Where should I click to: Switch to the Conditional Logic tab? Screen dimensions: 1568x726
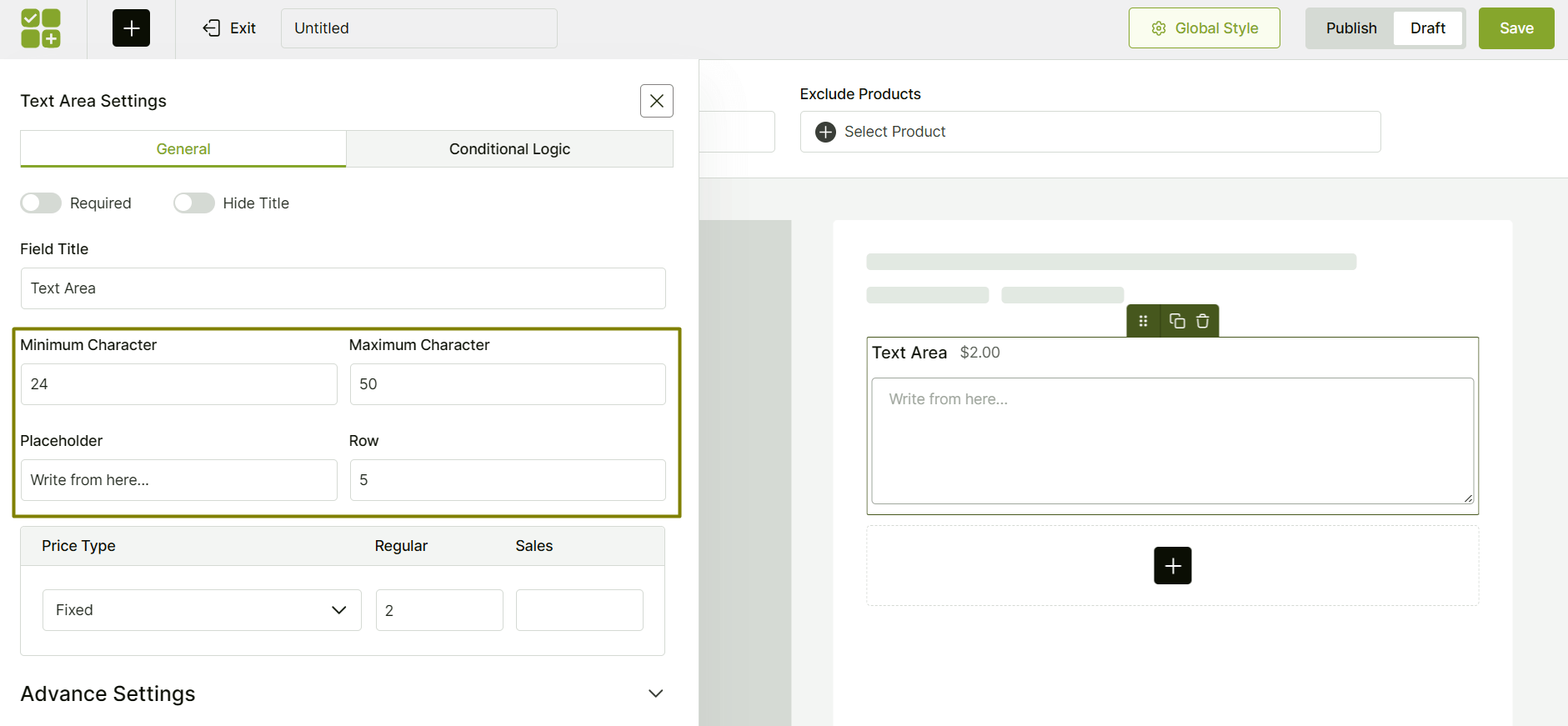point(509,149)
